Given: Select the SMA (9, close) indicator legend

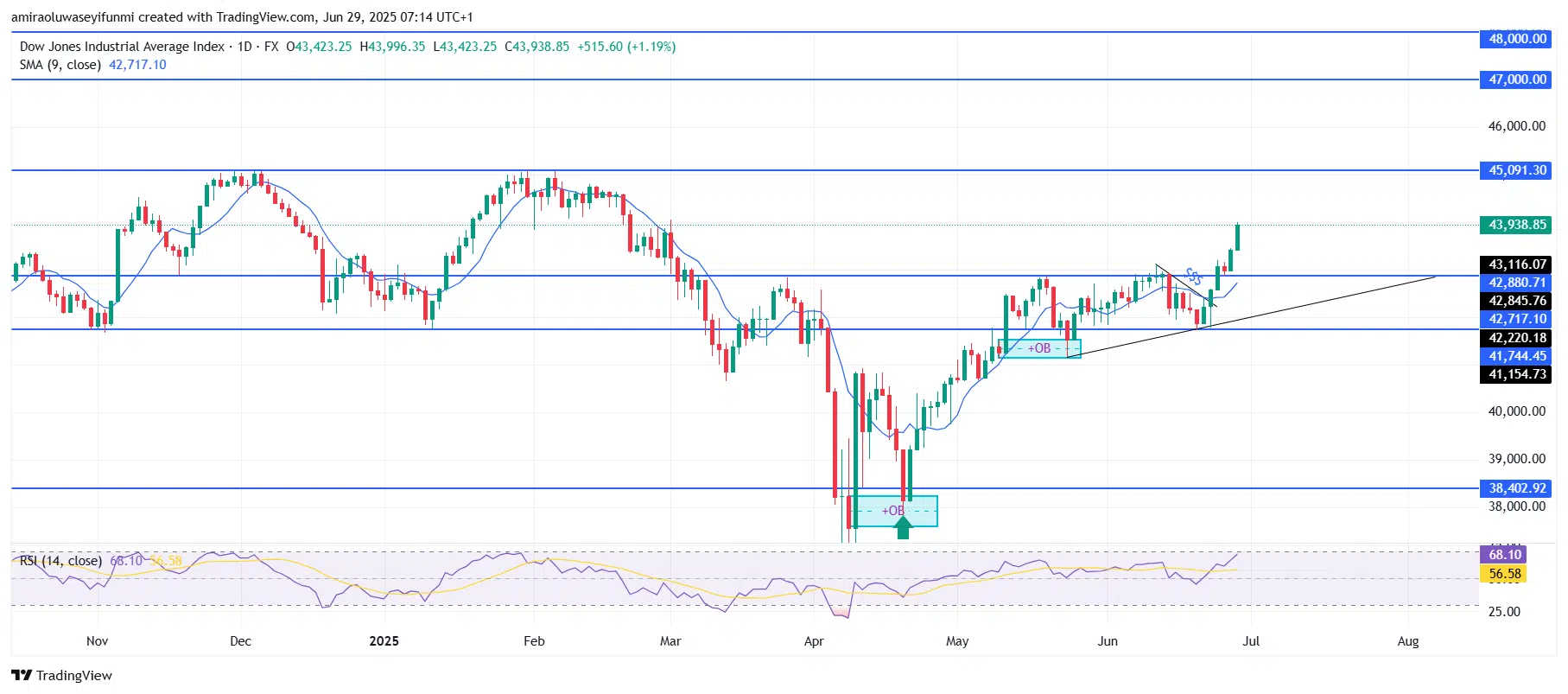Looking at the screenshot, I should point(60,65).
